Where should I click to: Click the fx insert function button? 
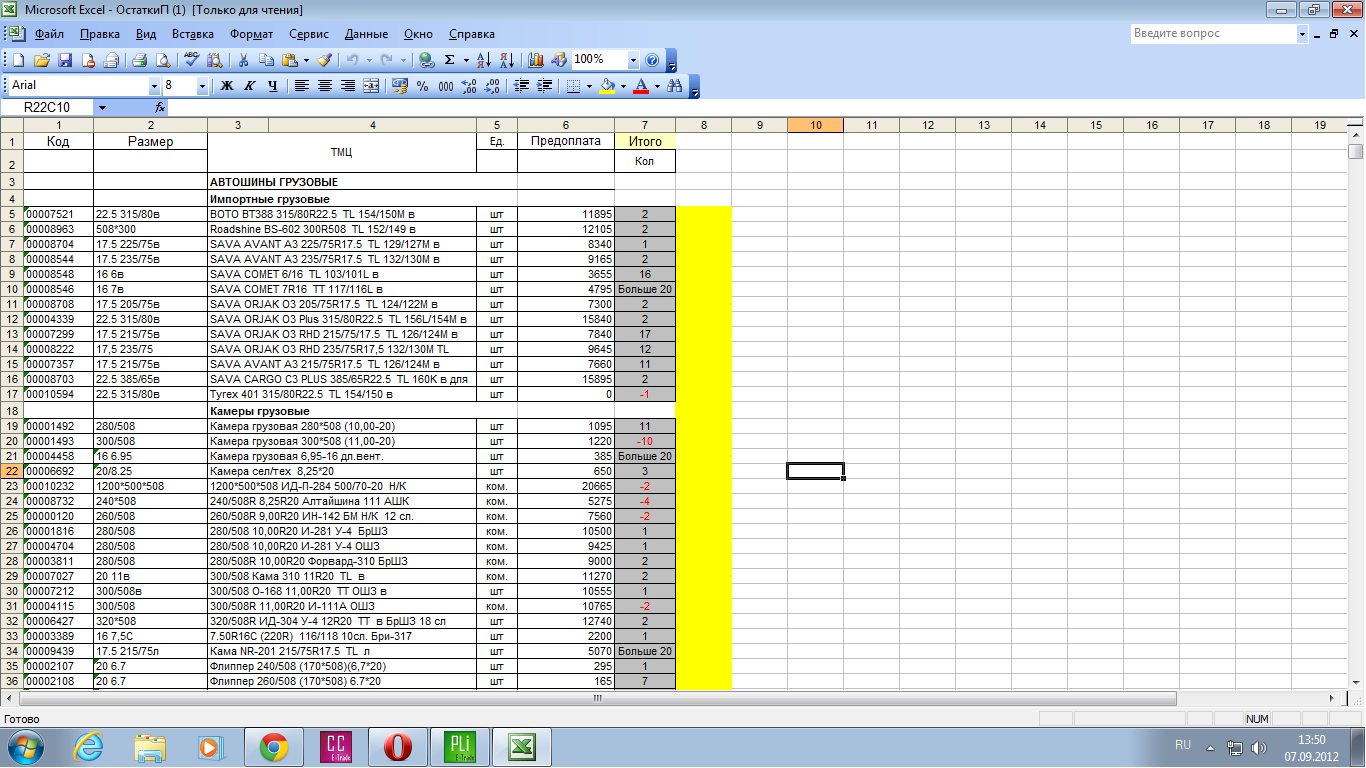[x=160, y=107]
